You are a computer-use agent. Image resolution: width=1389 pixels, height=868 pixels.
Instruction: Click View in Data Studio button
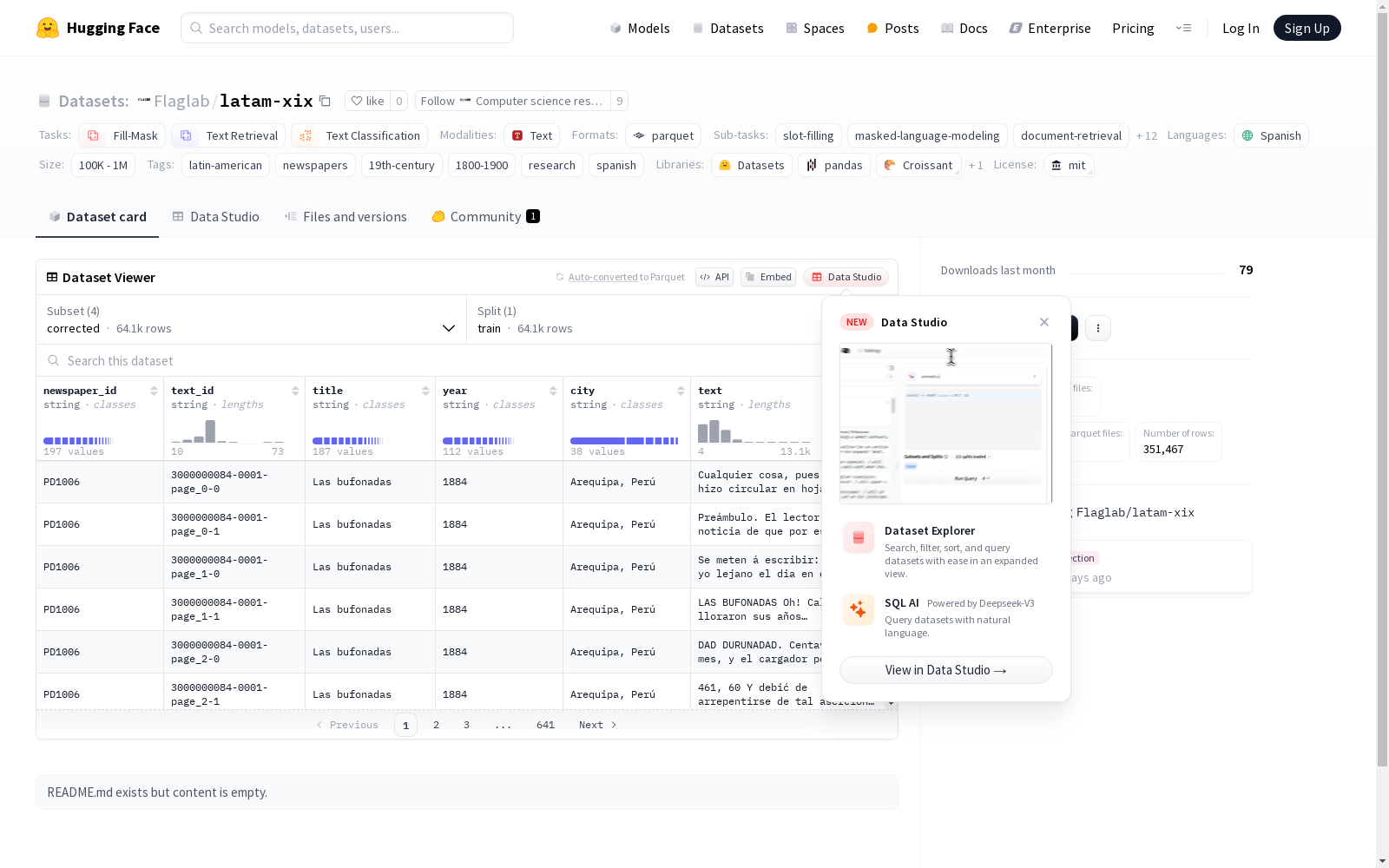point(946,670)
